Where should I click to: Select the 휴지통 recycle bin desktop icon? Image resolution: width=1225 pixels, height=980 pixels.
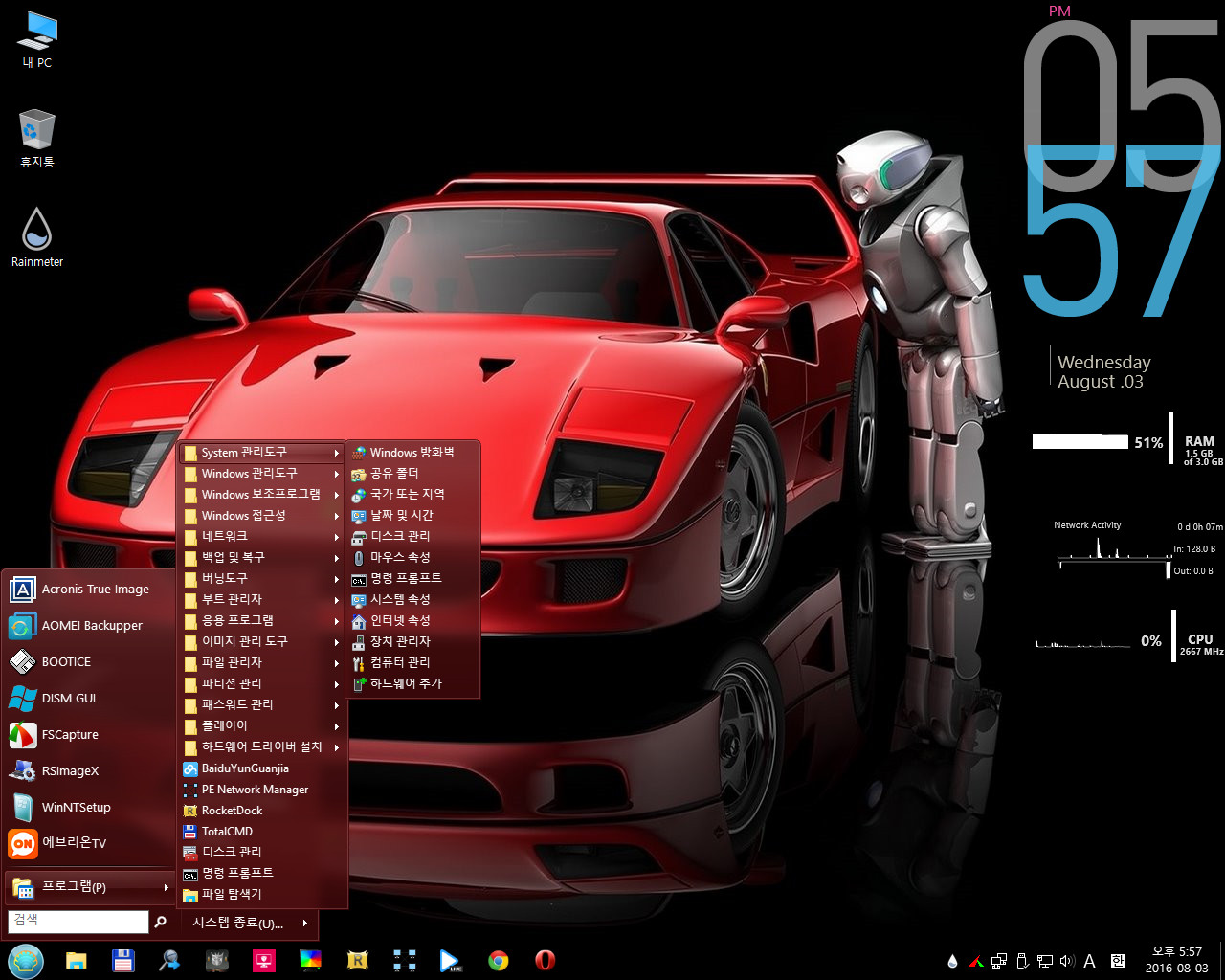(37, 139)
